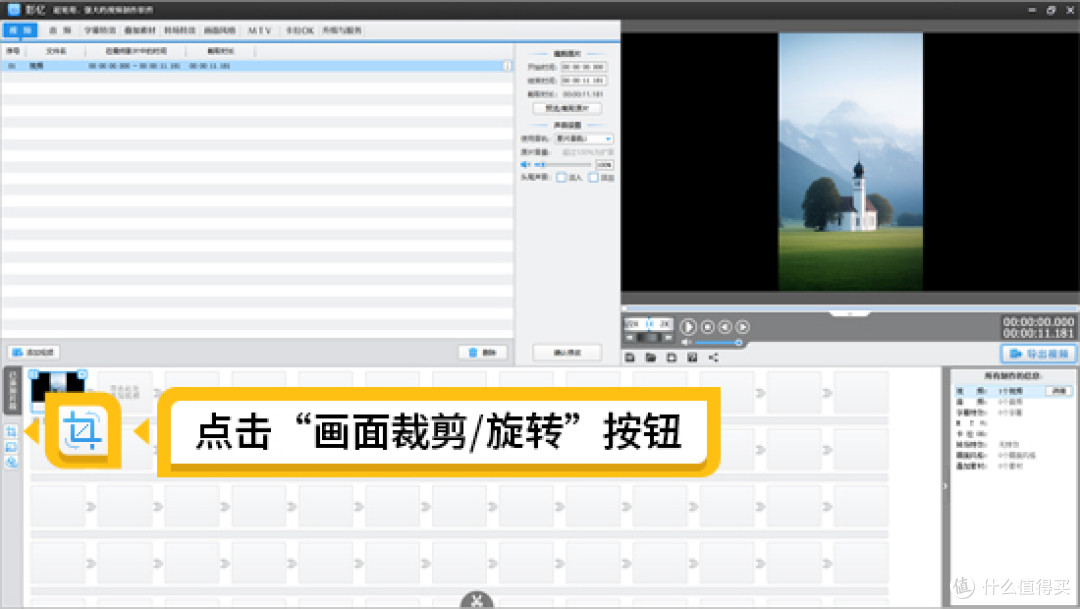Open the 转场特效 tab

180,30
